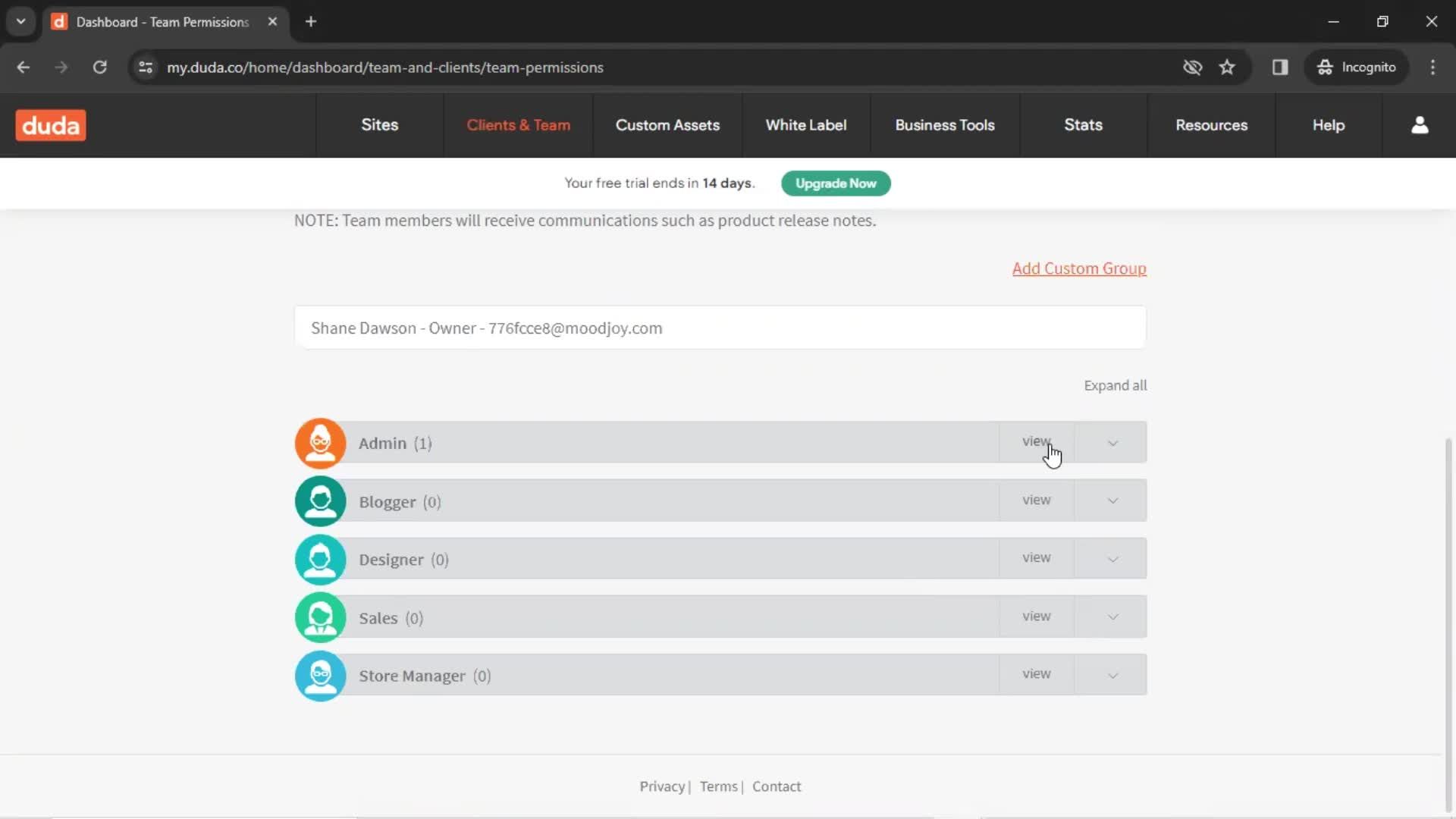Open a new browser tab
Image resolution: width=1456 pixels, height=819 pixels.
click(x=310, y=21)
